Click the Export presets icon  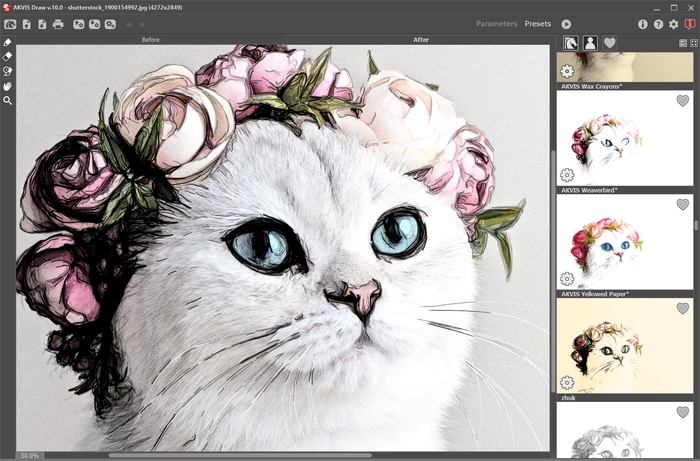click(94, 24)
